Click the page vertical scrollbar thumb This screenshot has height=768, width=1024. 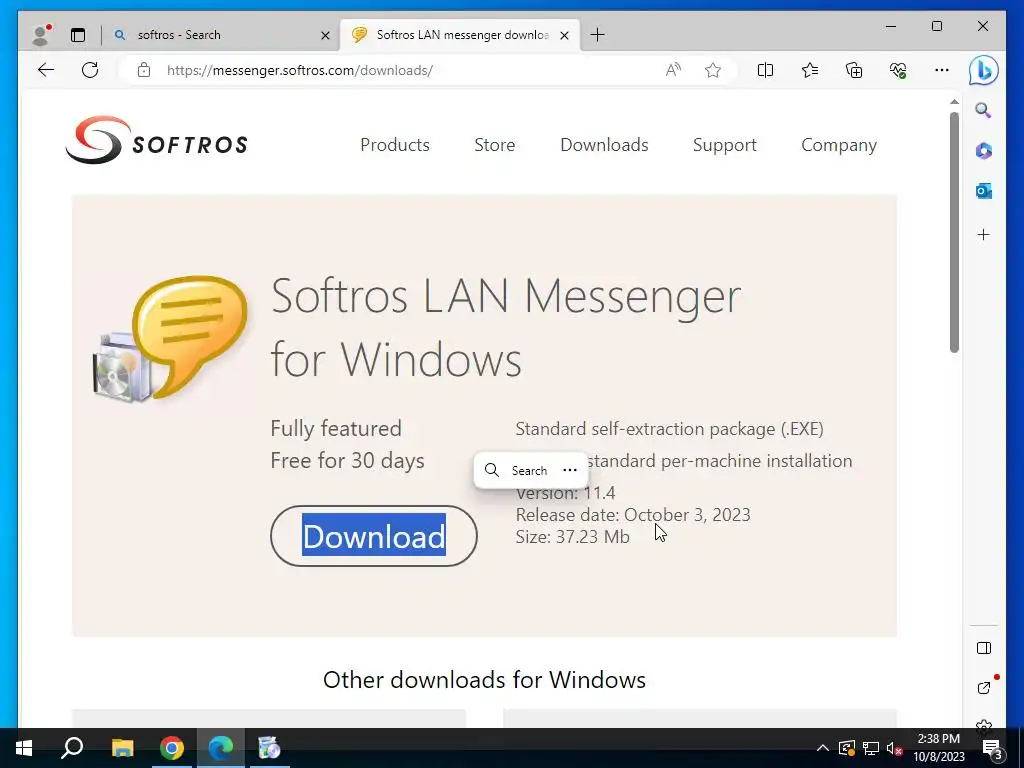tap(954, 232)
